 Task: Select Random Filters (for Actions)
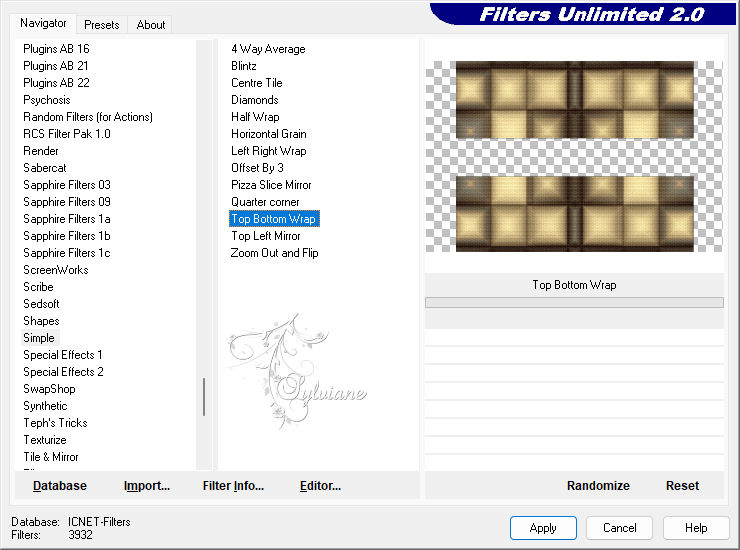pos(88,117)
